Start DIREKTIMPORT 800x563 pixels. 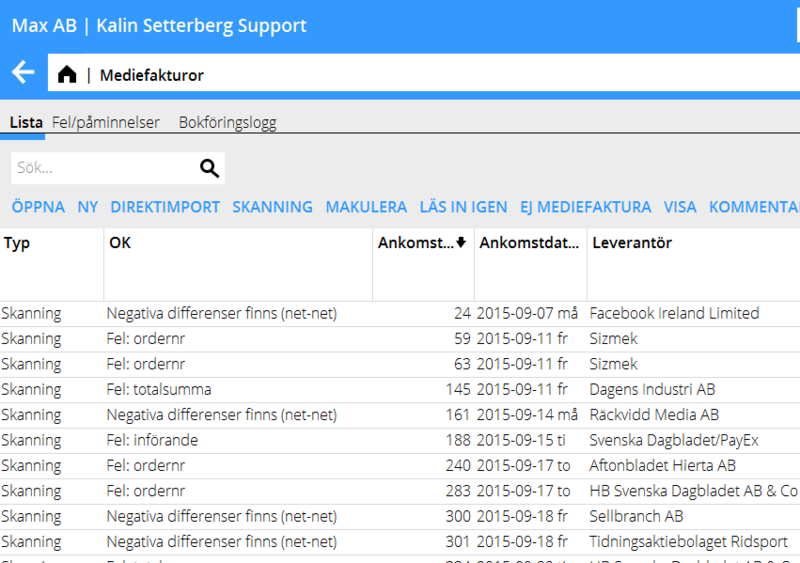coord(165,207)
